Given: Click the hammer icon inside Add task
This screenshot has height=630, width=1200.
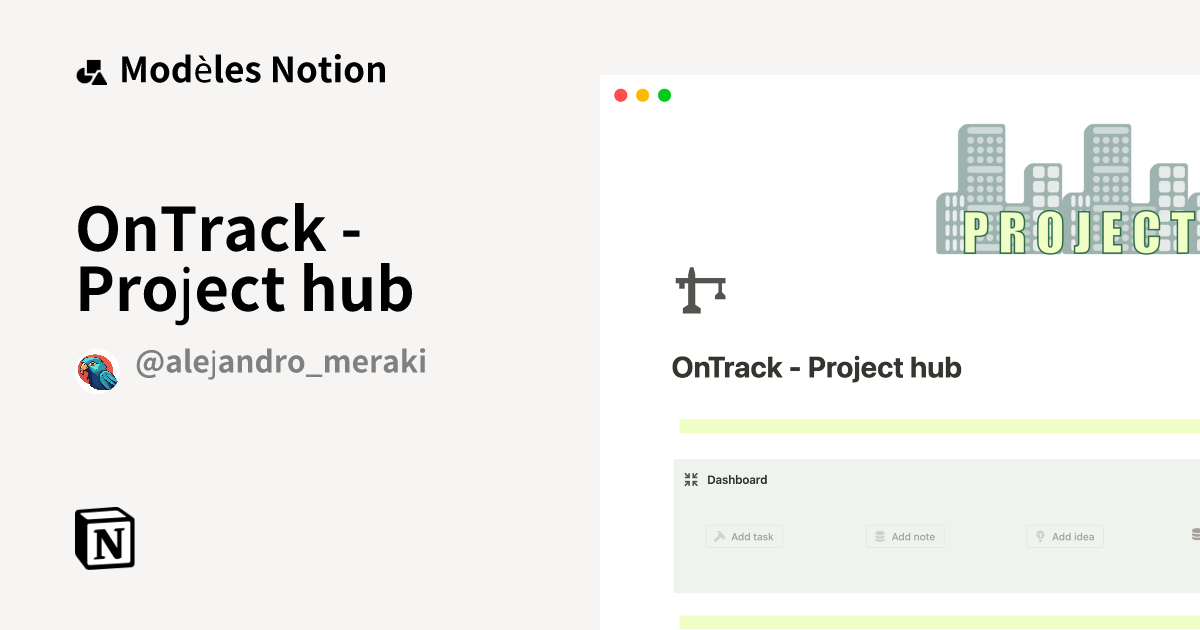Looking at the screenshot, I should 720,536.
